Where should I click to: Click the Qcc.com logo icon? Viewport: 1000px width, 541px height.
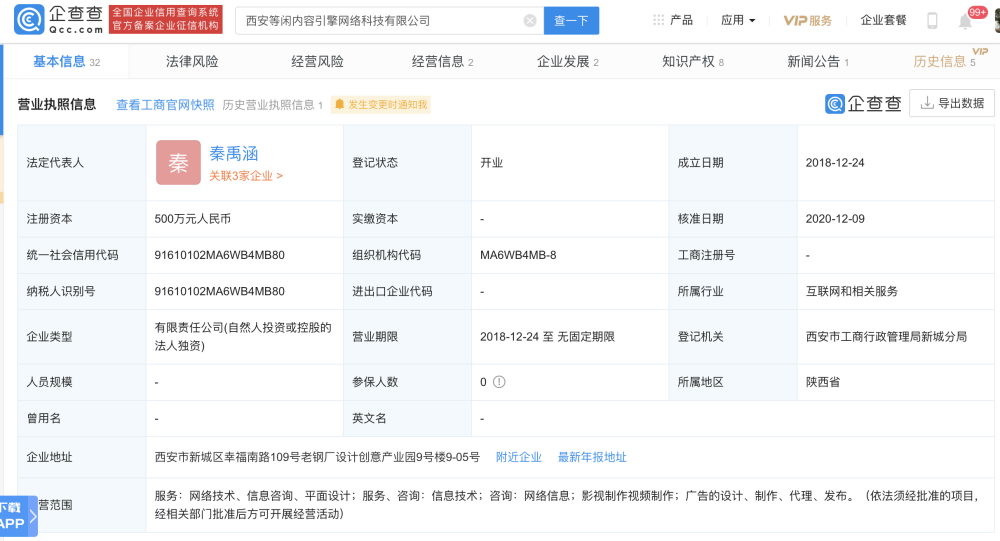[29, 20]
